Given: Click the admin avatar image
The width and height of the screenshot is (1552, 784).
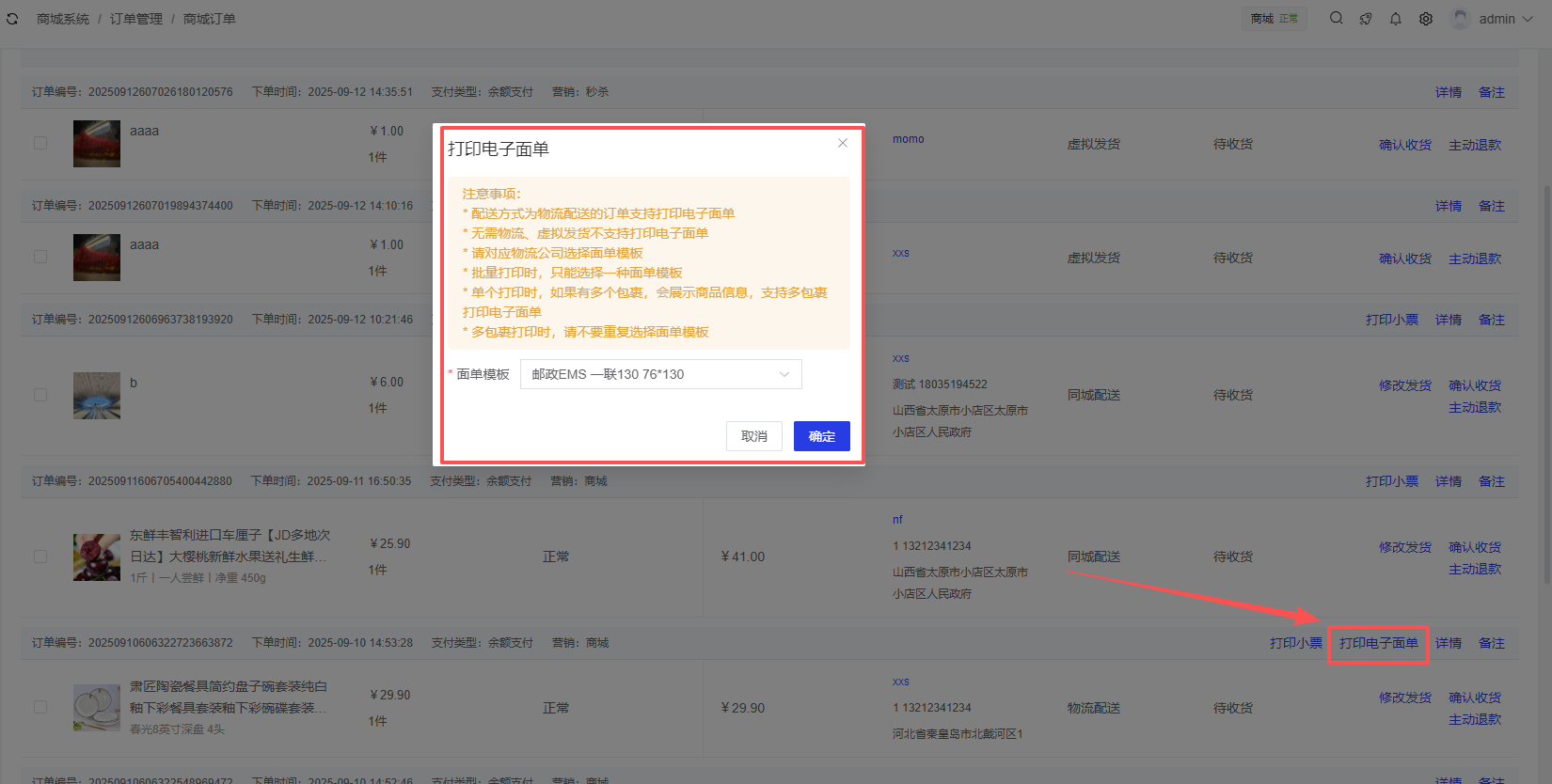Looking at the screenshot, I should pos(1460,19).
